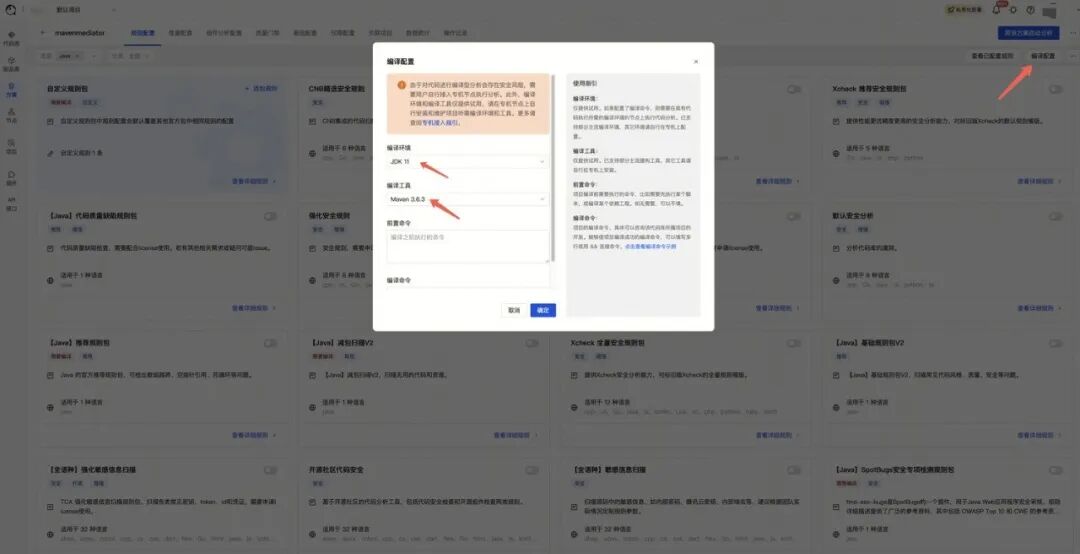This screenshot has height=554, width=1080.
Task: Expand 查看详细规则 in 默认安全分析 card
Action: click(1039, 308)
